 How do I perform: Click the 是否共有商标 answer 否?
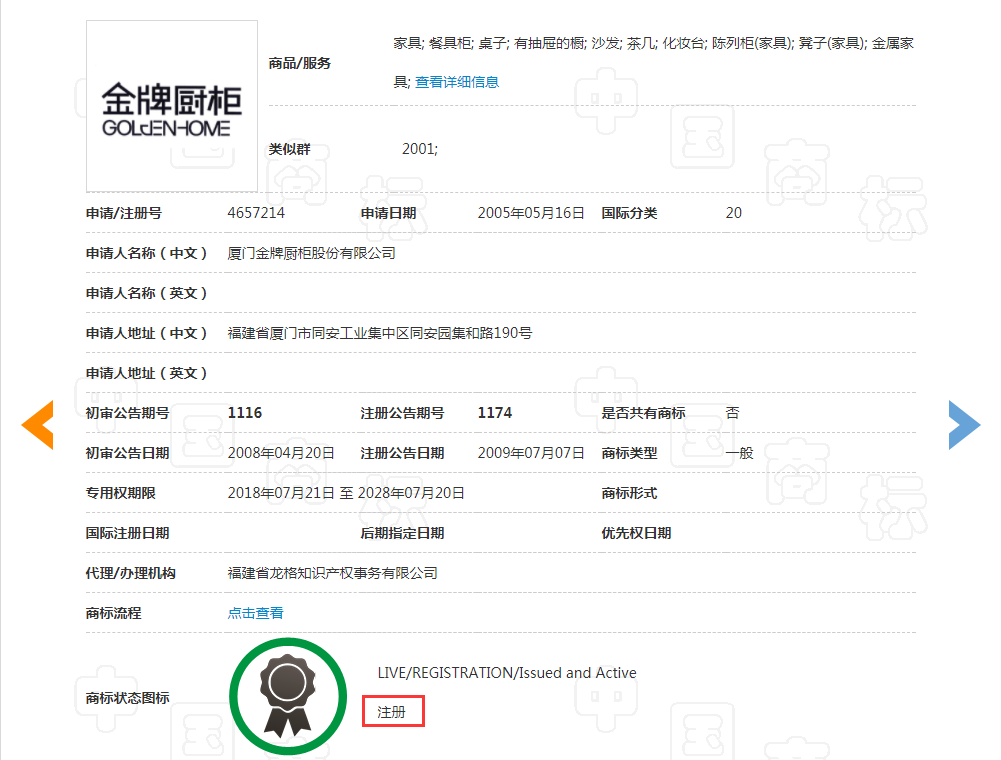[x=733, y=412]
